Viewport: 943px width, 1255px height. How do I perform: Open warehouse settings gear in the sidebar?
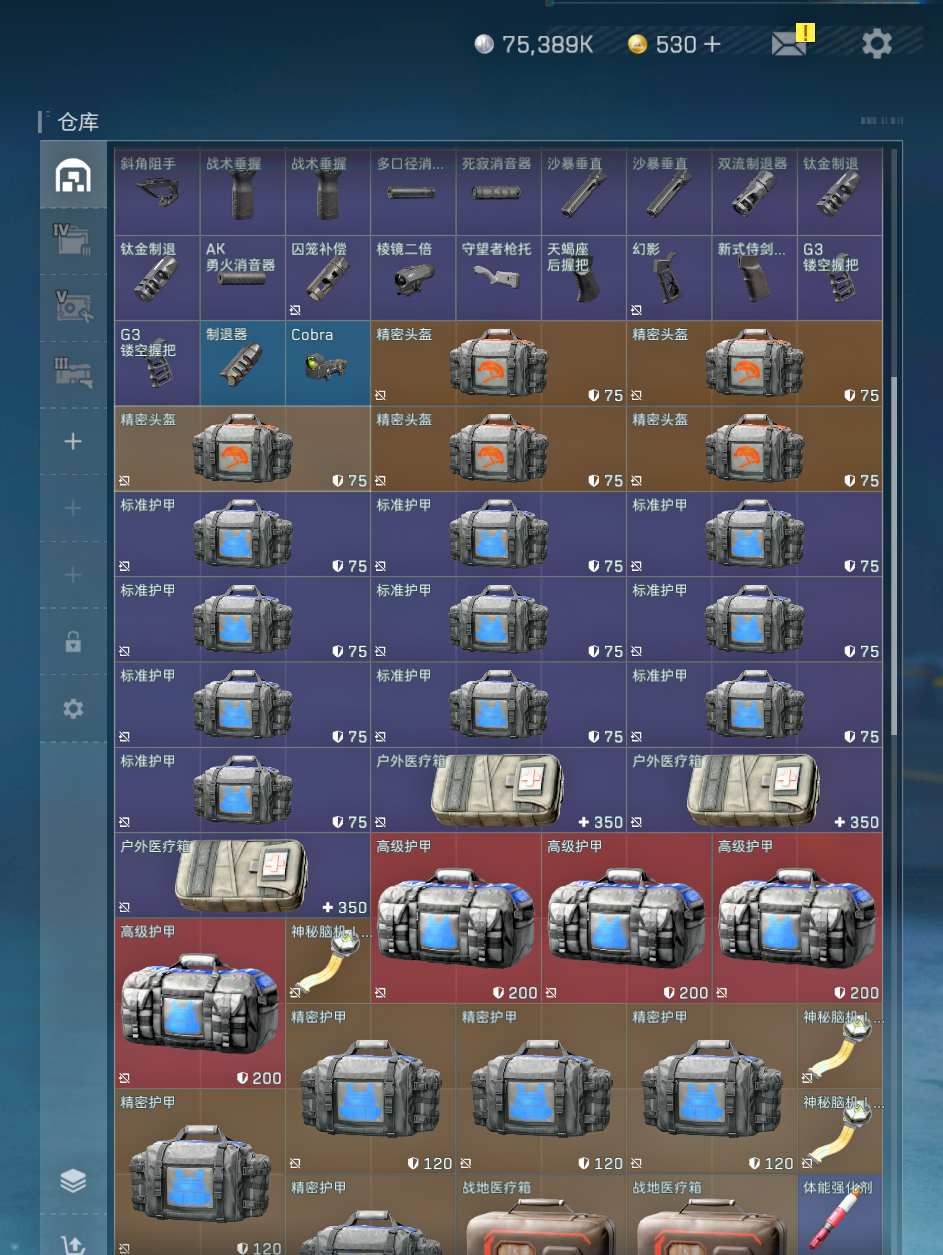click(x=73, y=709)
